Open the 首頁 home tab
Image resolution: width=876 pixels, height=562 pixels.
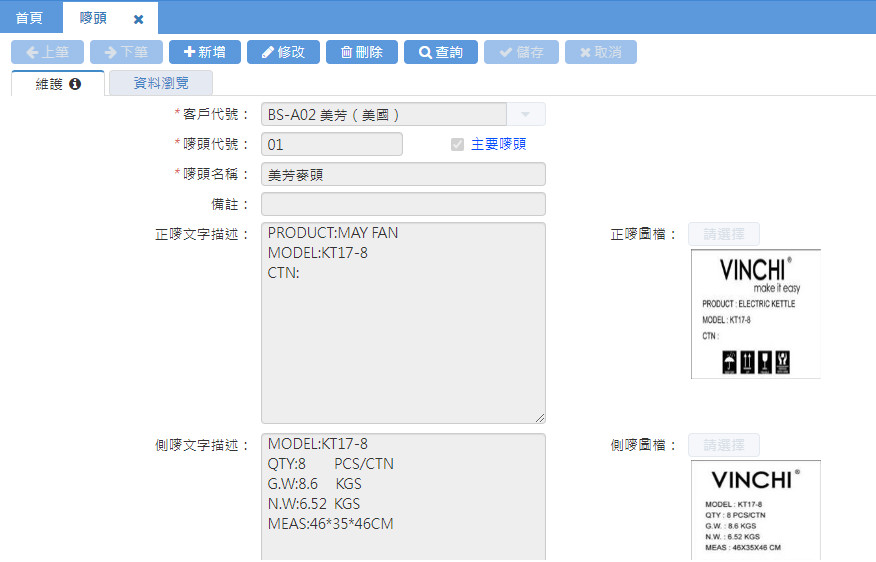tap(30, 18)
